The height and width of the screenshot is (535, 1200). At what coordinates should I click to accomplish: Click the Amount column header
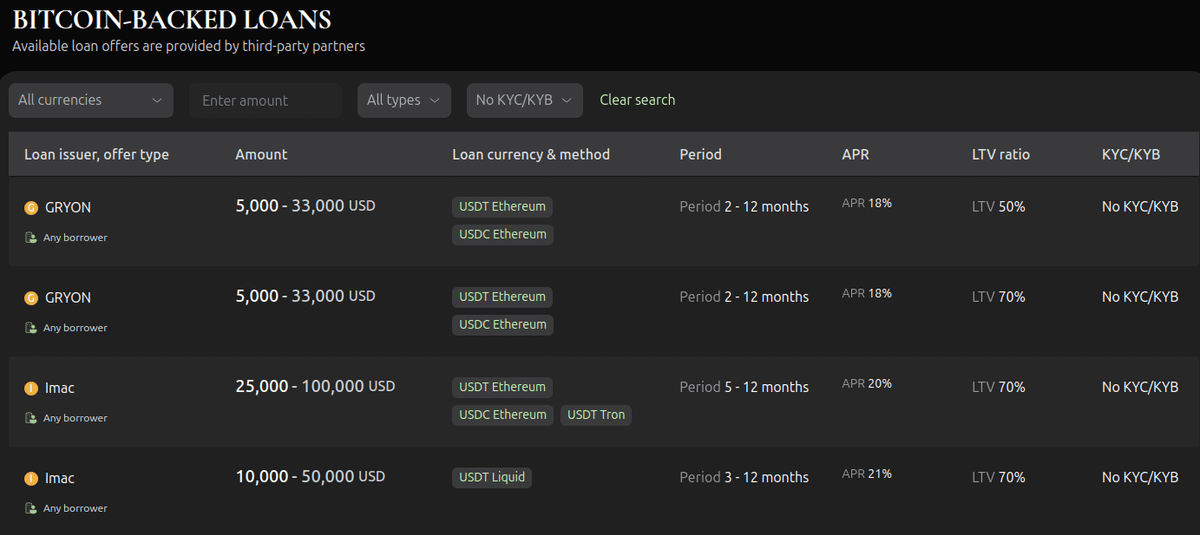coord(261,154)
